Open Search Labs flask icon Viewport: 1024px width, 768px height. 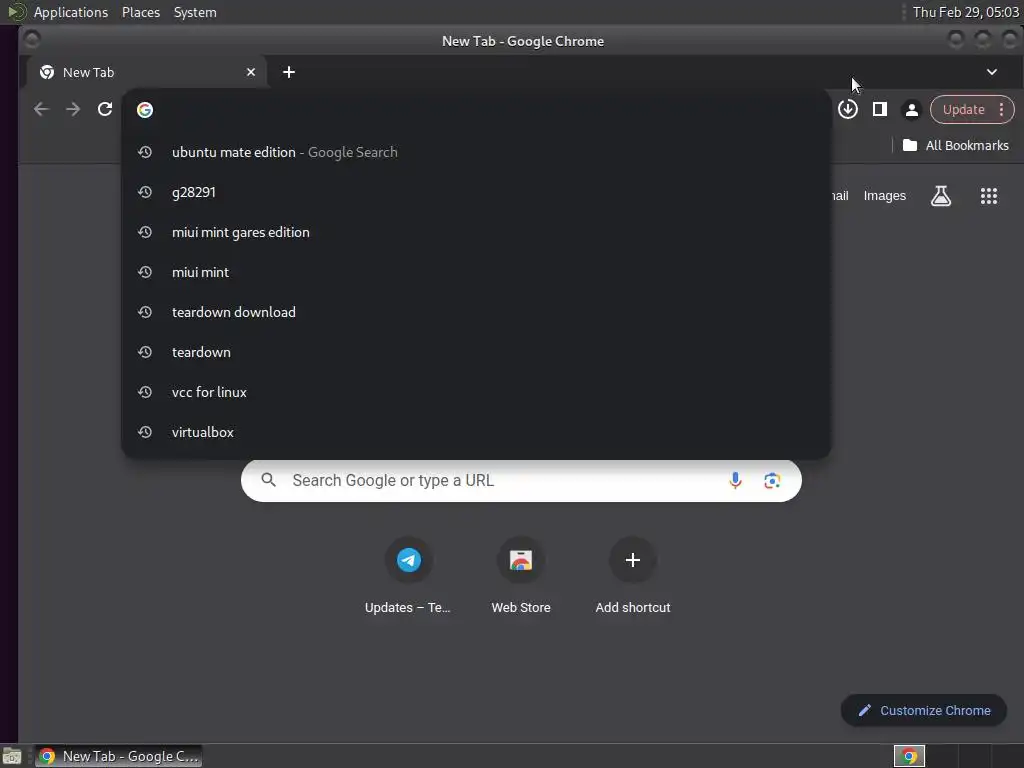(940, 196)
